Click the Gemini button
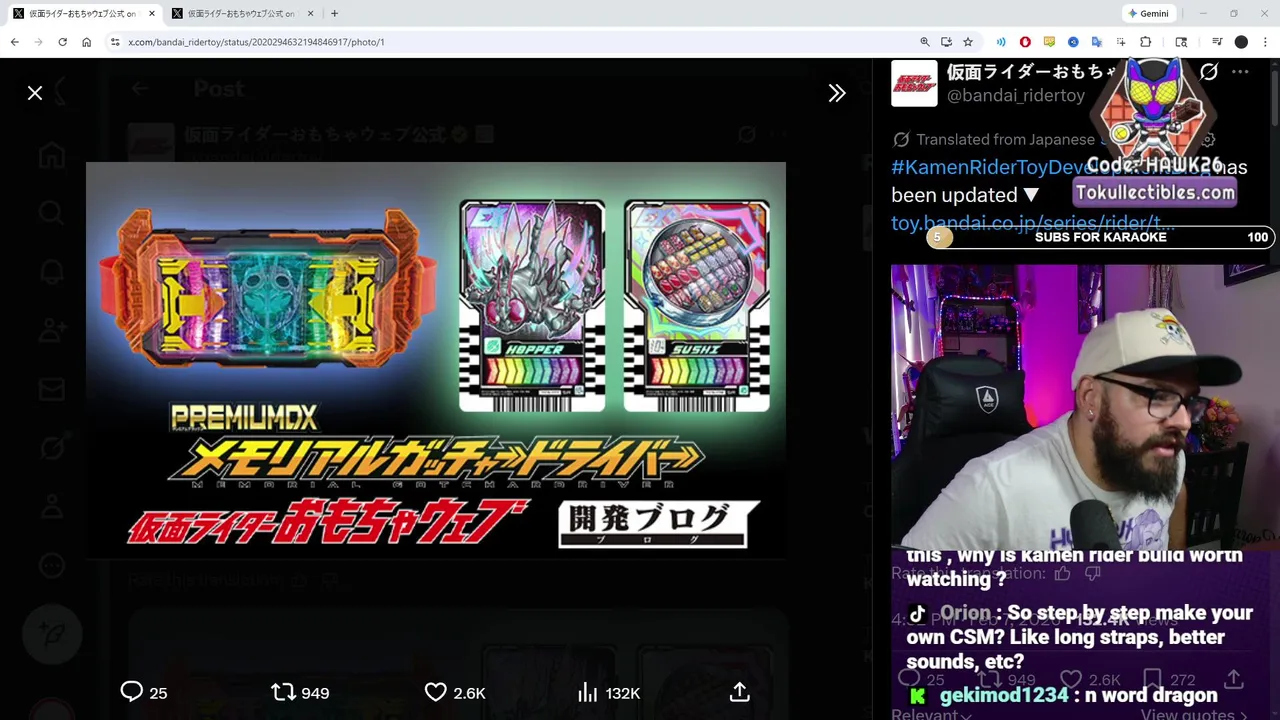This screenshot has width=1280, height=720. pyautogui.click(x=1148, y=13)
